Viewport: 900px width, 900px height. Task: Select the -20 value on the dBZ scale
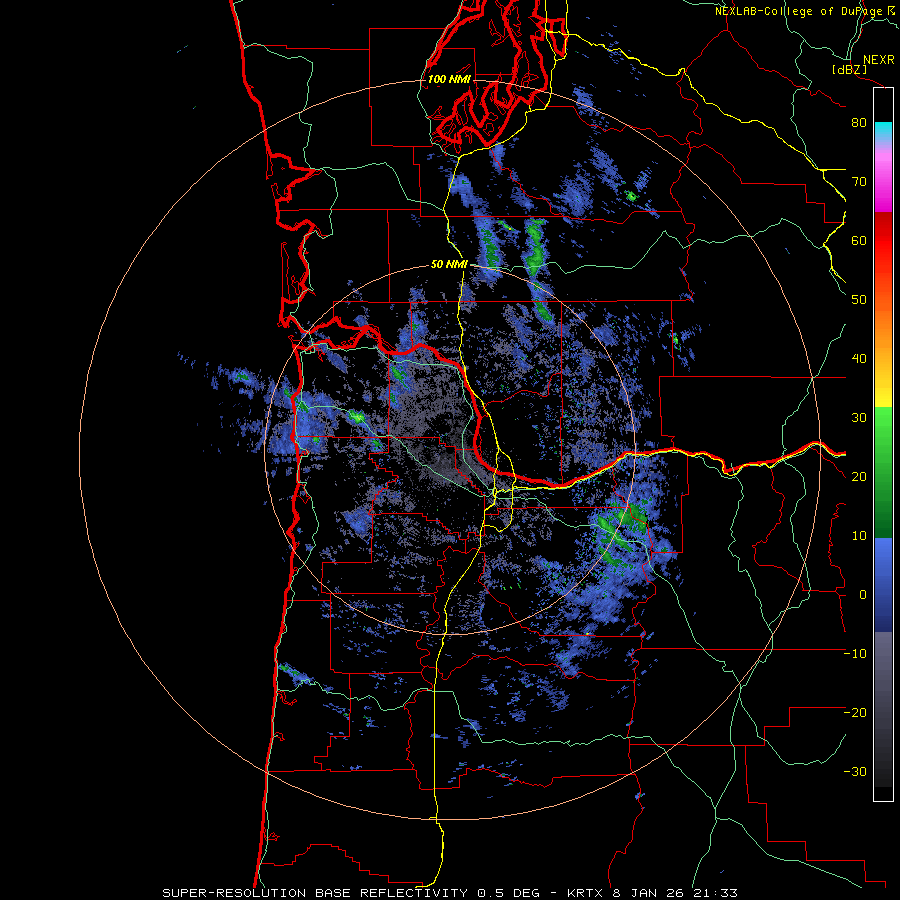pos(855,712)
